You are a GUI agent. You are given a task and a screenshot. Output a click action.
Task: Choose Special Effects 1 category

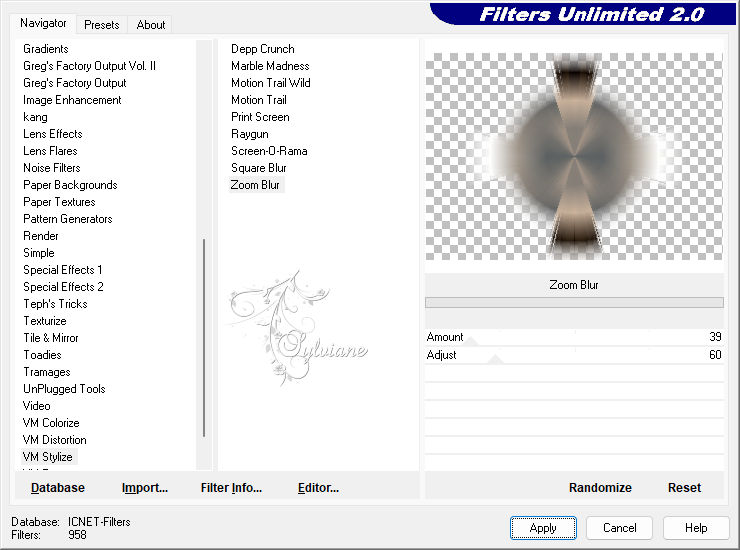[x=62, y=270]
